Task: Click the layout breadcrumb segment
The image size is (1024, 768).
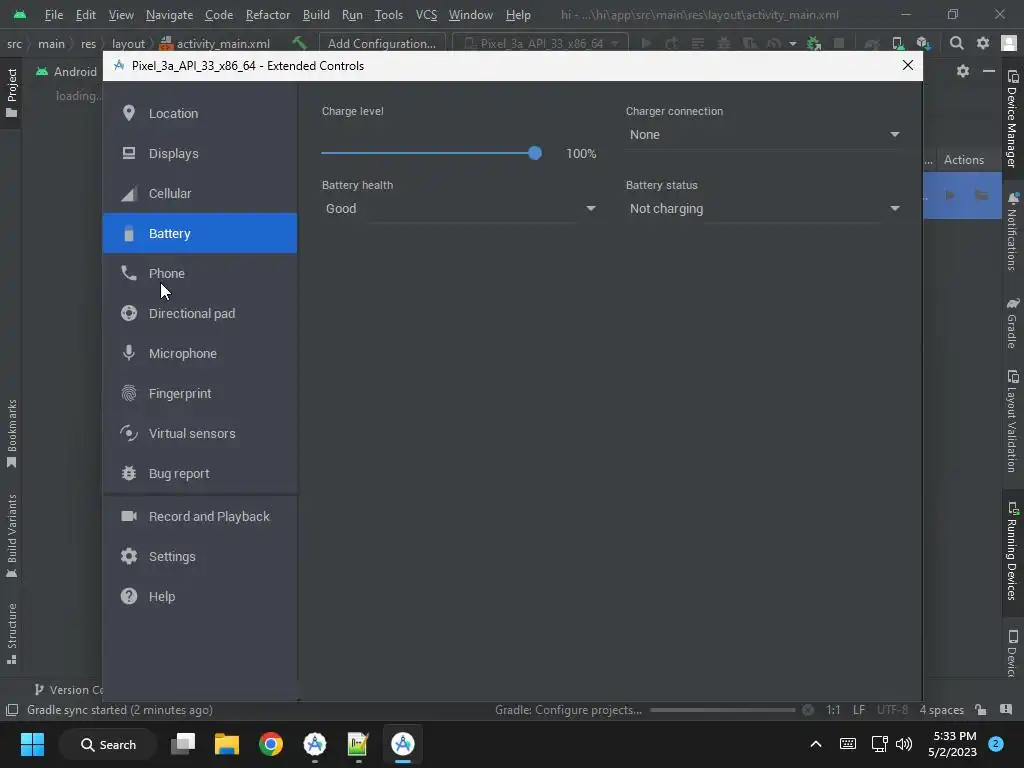Action: (x=128, y=44)
